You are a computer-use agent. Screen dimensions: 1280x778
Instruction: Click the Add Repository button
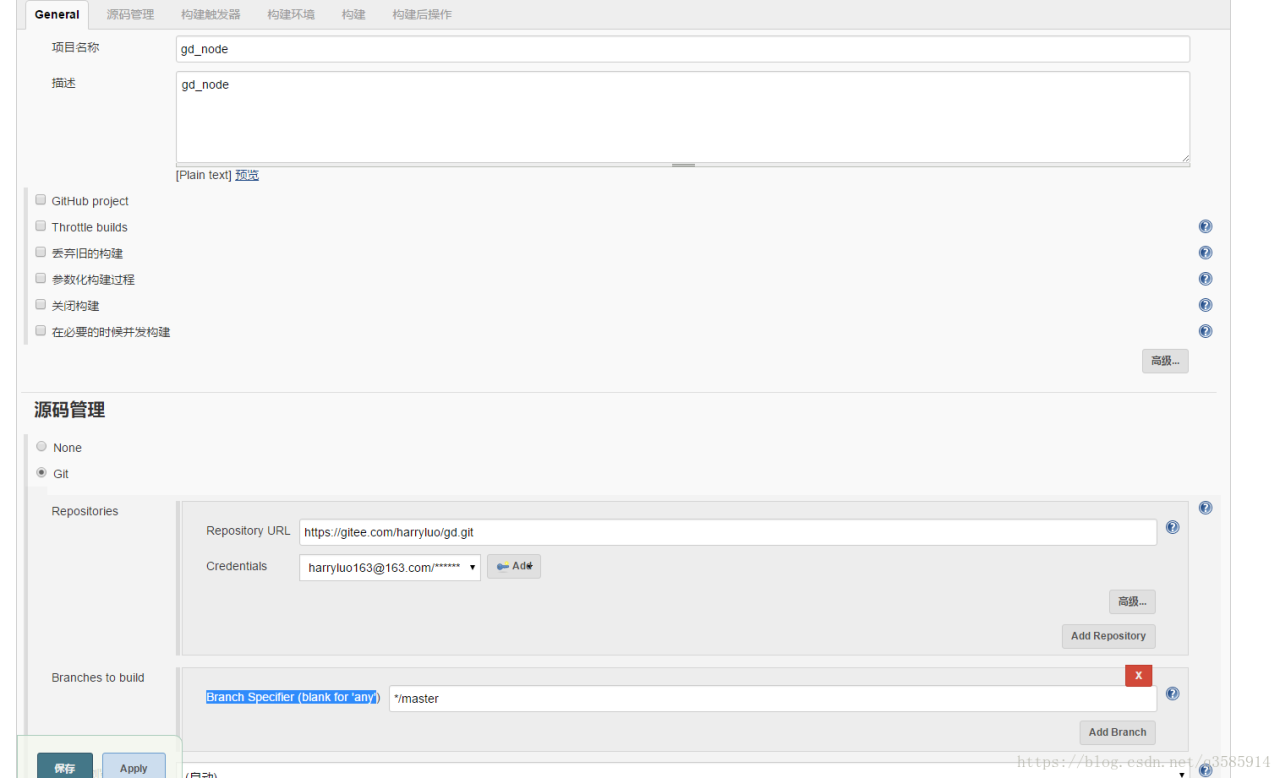pyautogui.click(x=1108, y=636)
